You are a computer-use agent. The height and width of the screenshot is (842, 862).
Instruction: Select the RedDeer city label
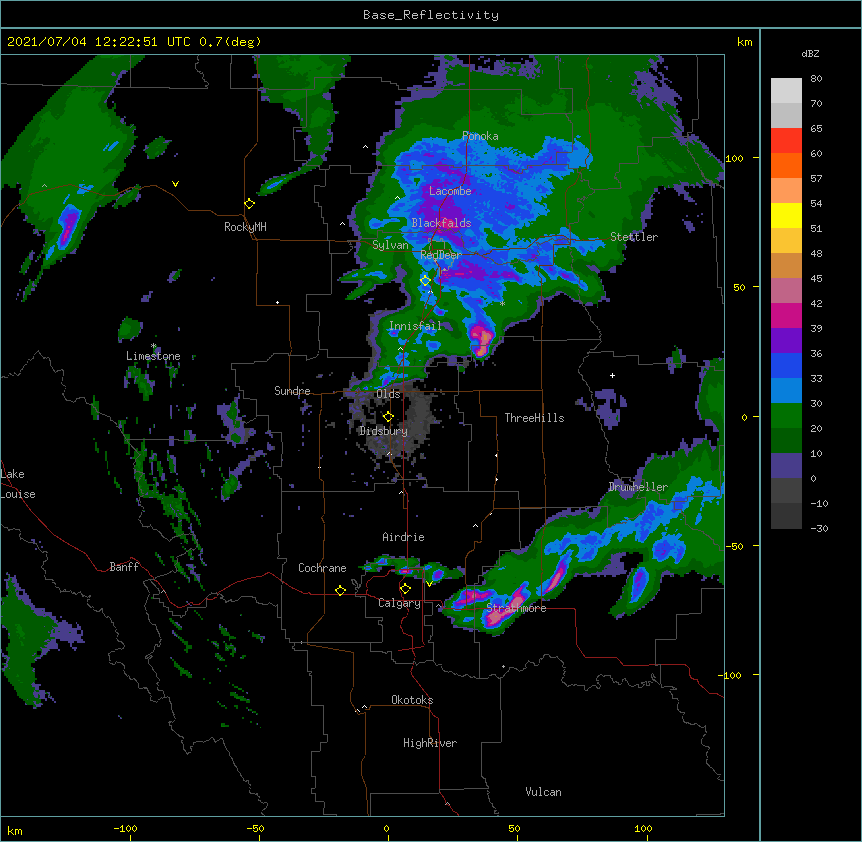(x=441, y=255)
